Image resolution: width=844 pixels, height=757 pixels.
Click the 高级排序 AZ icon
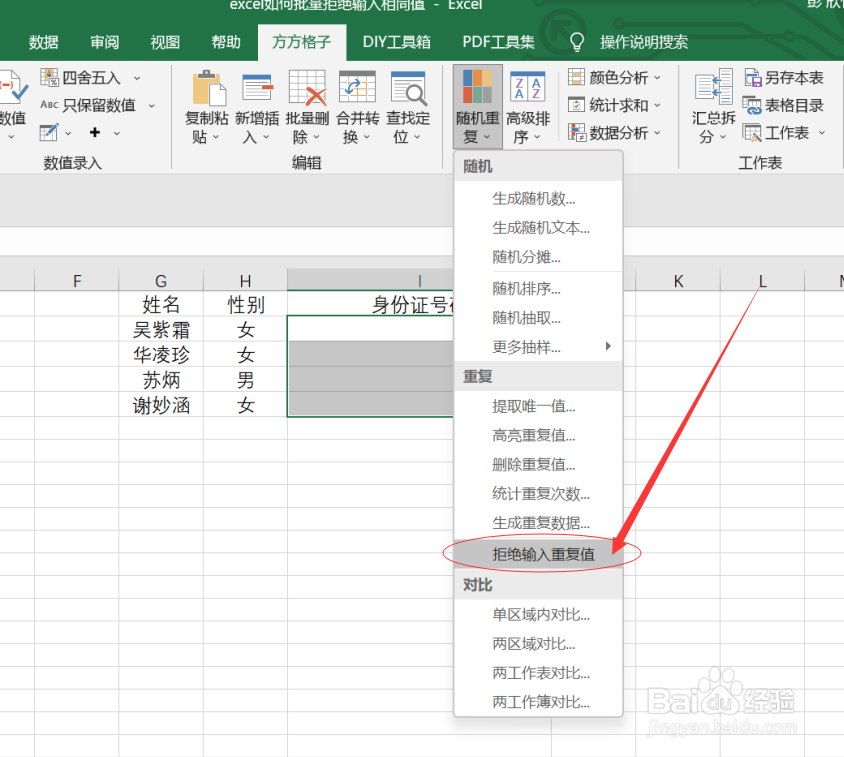pos(528,86)
